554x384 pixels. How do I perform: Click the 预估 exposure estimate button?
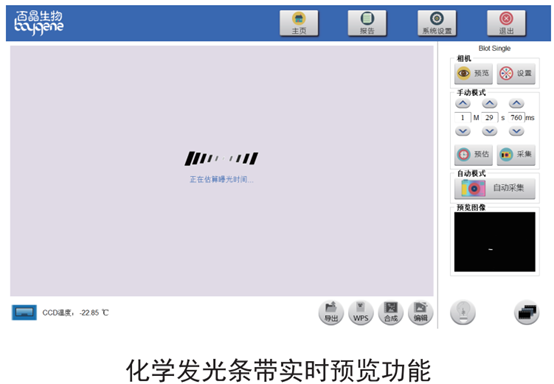[473, 155]
